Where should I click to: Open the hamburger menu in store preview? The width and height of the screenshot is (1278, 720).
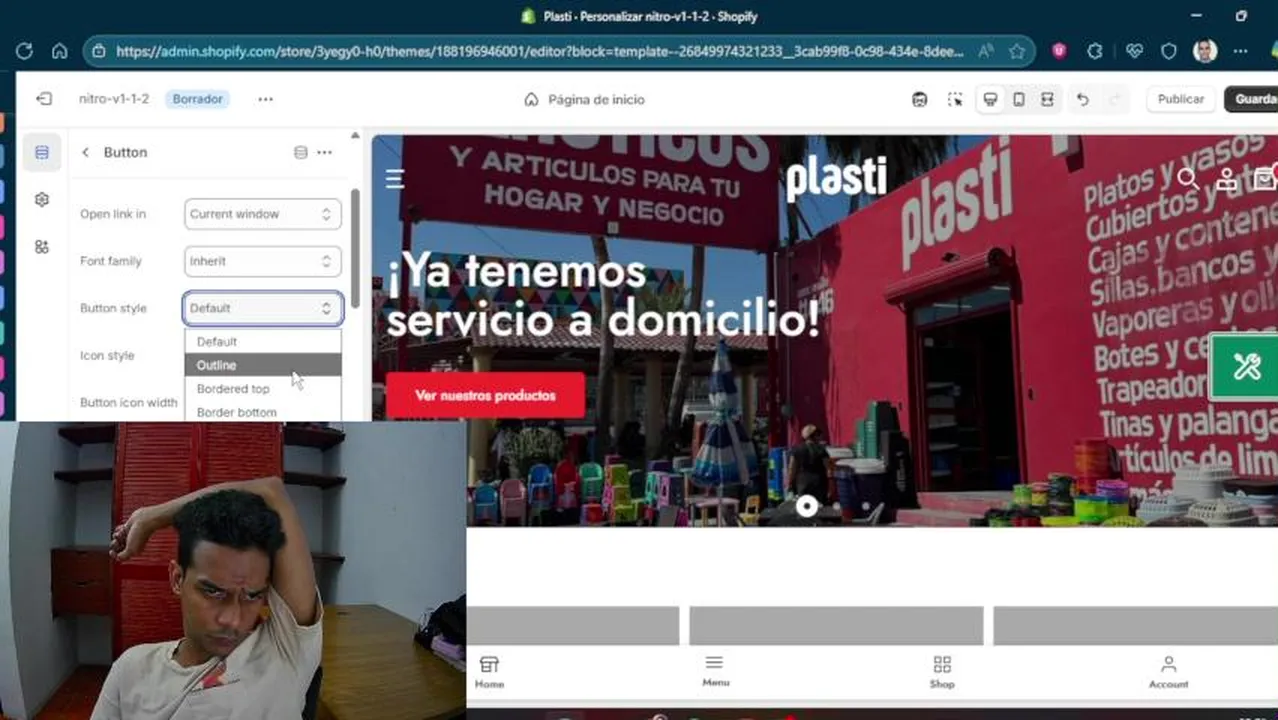(395, 178)
